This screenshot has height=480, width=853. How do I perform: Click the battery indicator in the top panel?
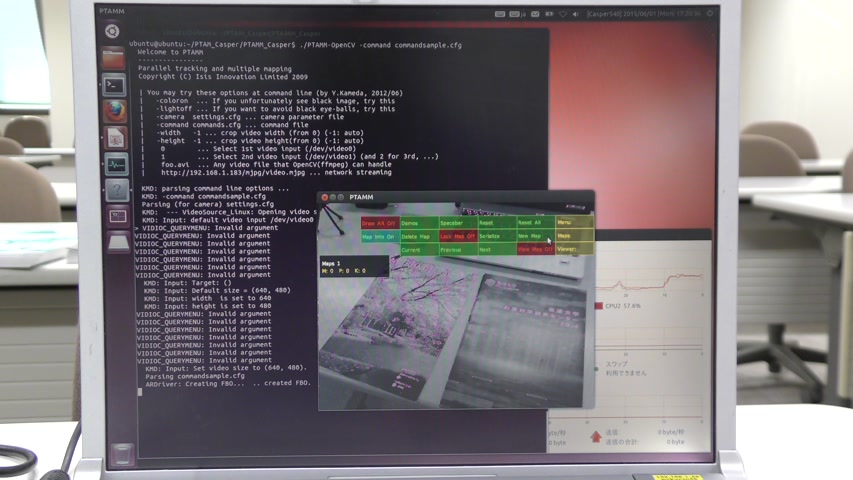point(549,14)
